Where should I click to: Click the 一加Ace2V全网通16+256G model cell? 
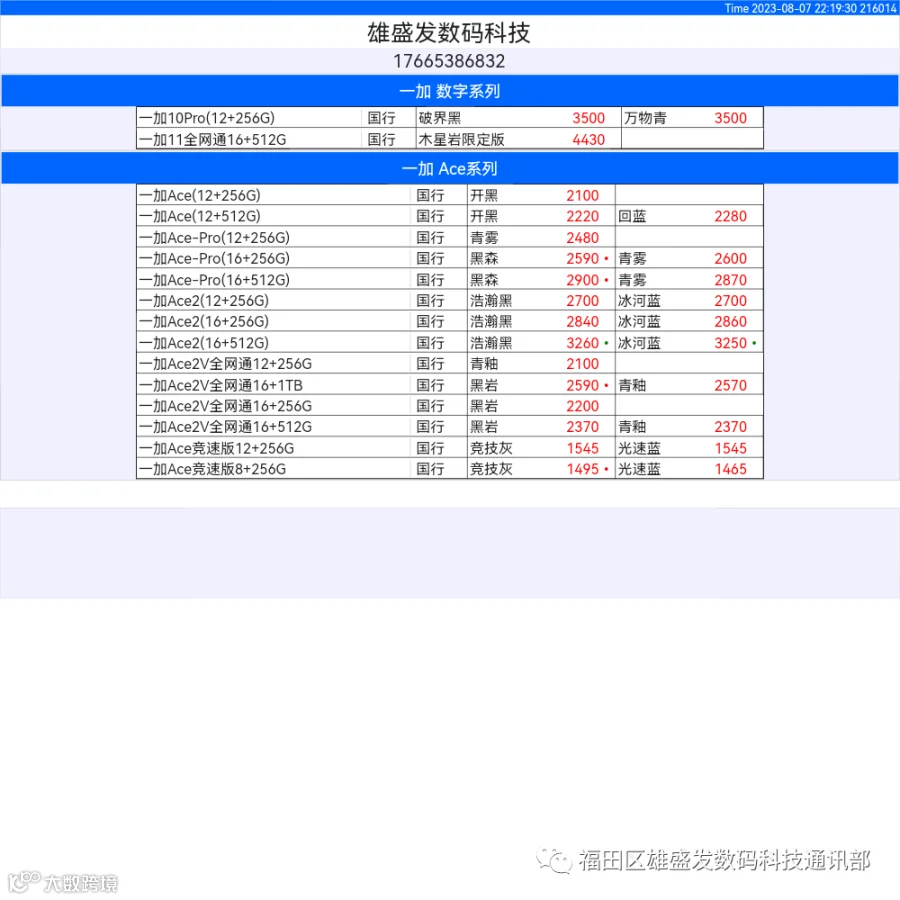click(x=273, y=406)
